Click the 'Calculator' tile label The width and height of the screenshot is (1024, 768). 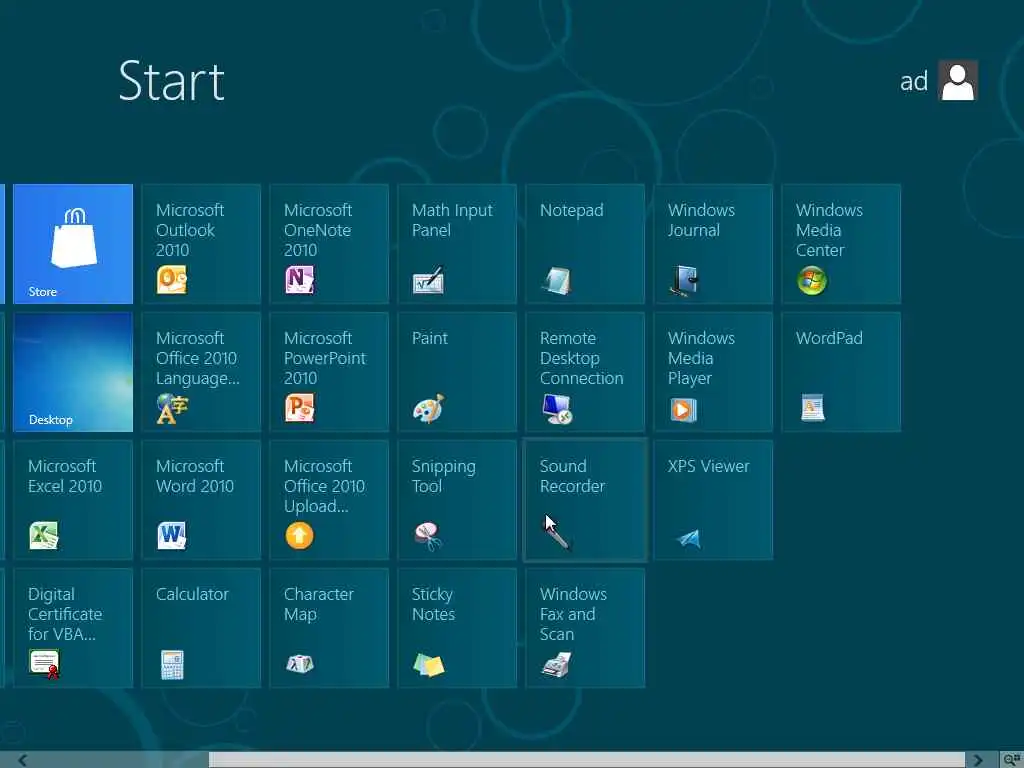coord(192,594)
